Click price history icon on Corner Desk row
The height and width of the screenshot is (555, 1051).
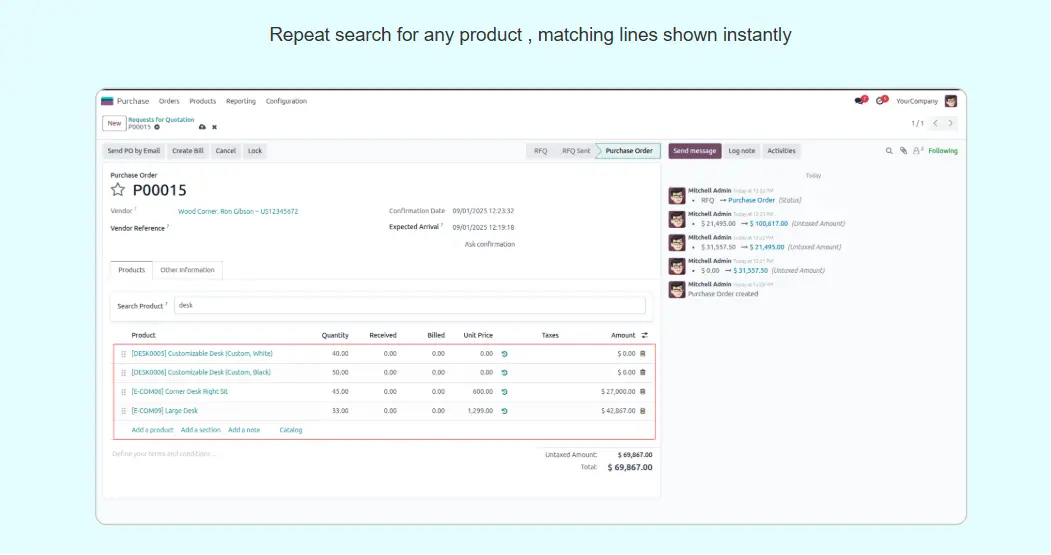pyautogui.click(x=504, y=392)
